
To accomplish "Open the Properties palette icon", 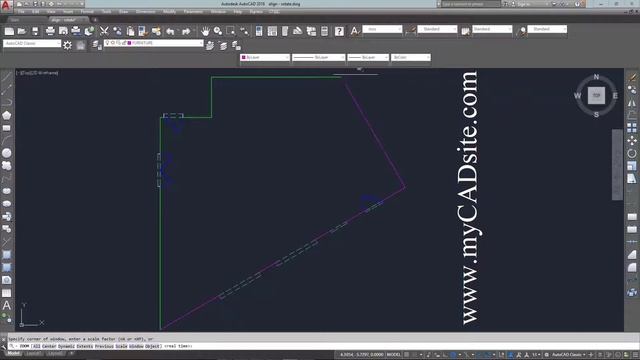I will 259,31.
